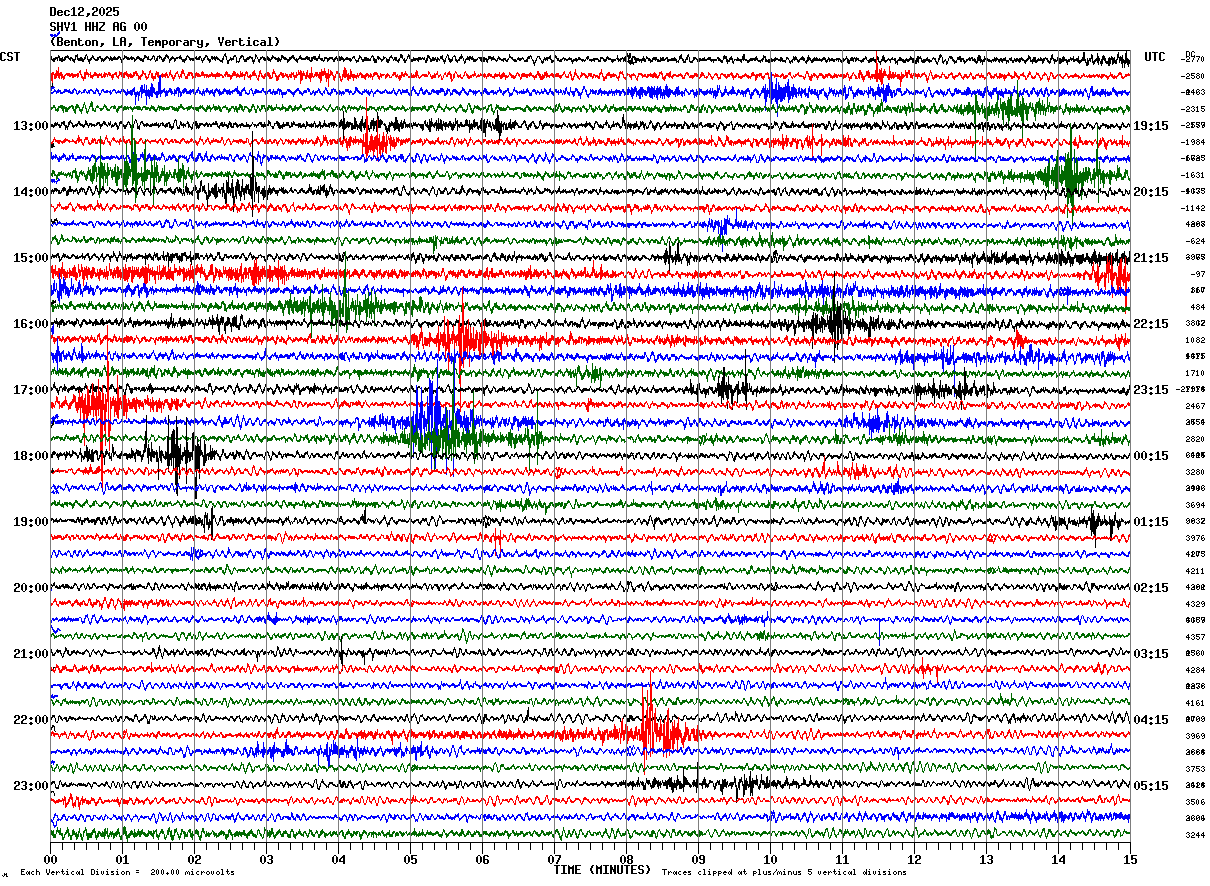Click the DC offset value 2820
This screenshot has width=1210, height=886.
(1195, 439)
